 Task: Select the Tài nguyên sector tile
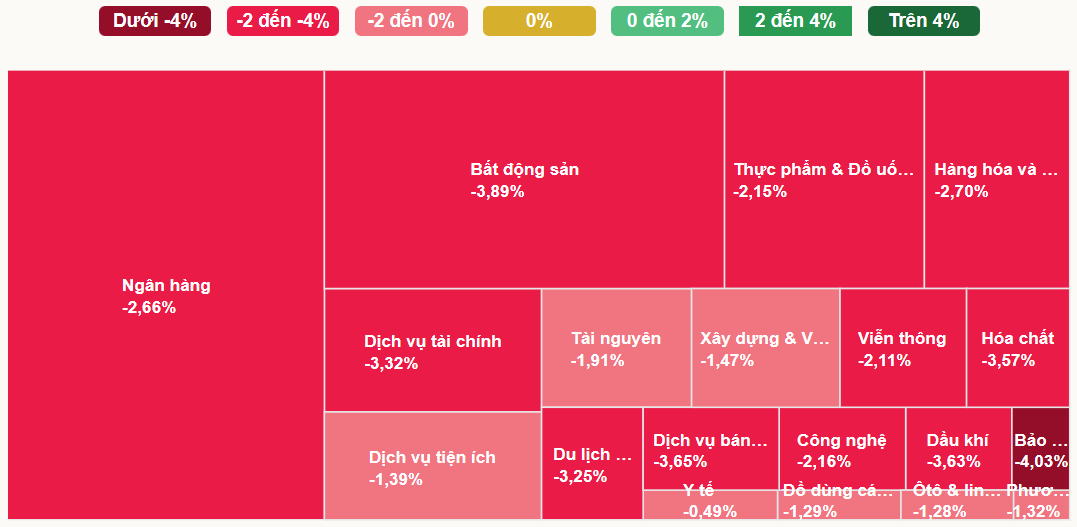coord(616,348)
